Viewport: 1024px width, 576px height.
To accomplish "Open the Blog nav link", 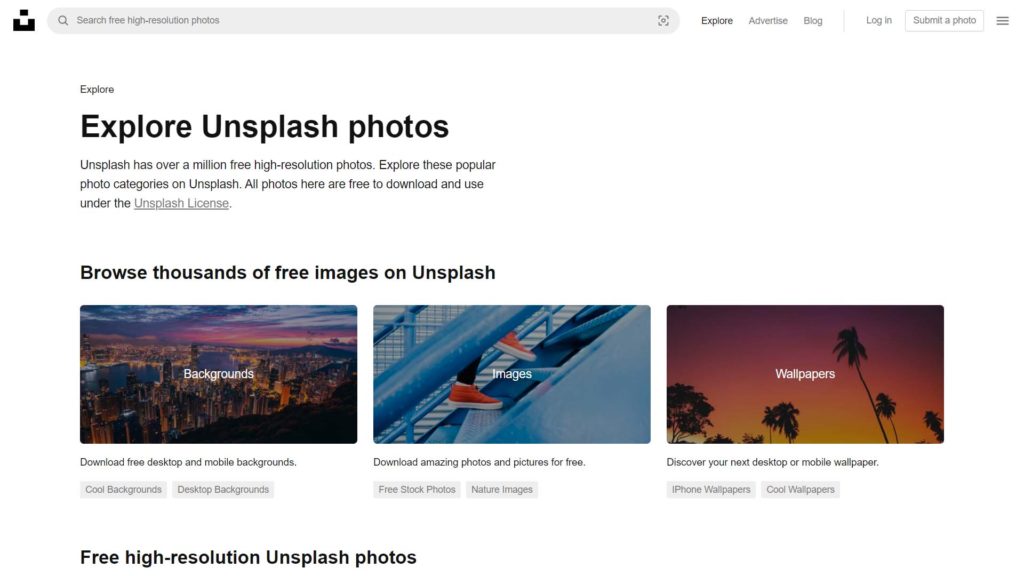I will point(812,21).
